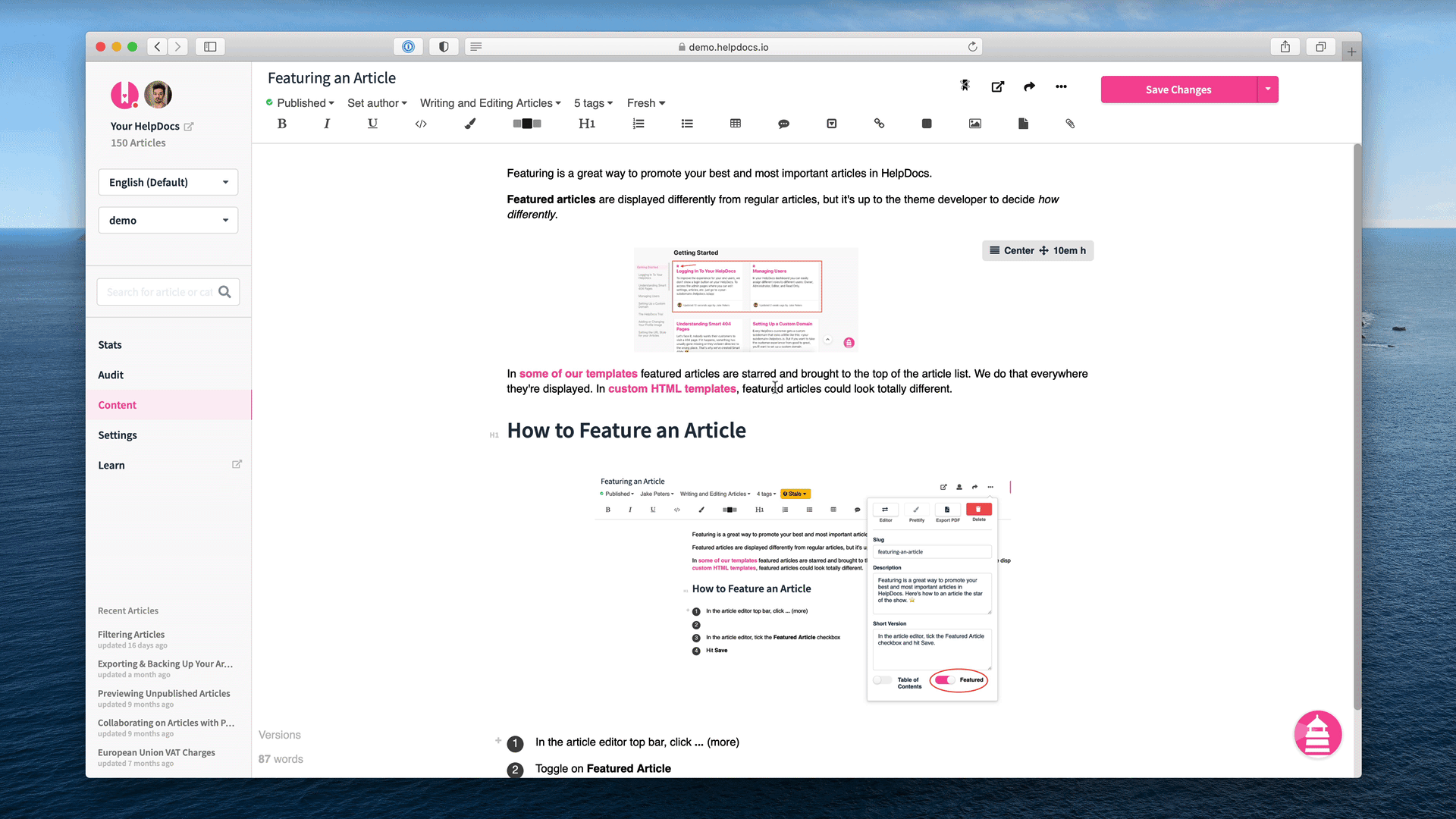Viewport: 1456px width, 819px height.
Task: Click Save Changes button
Action: pyautogui.click(x=1178, y=89)
